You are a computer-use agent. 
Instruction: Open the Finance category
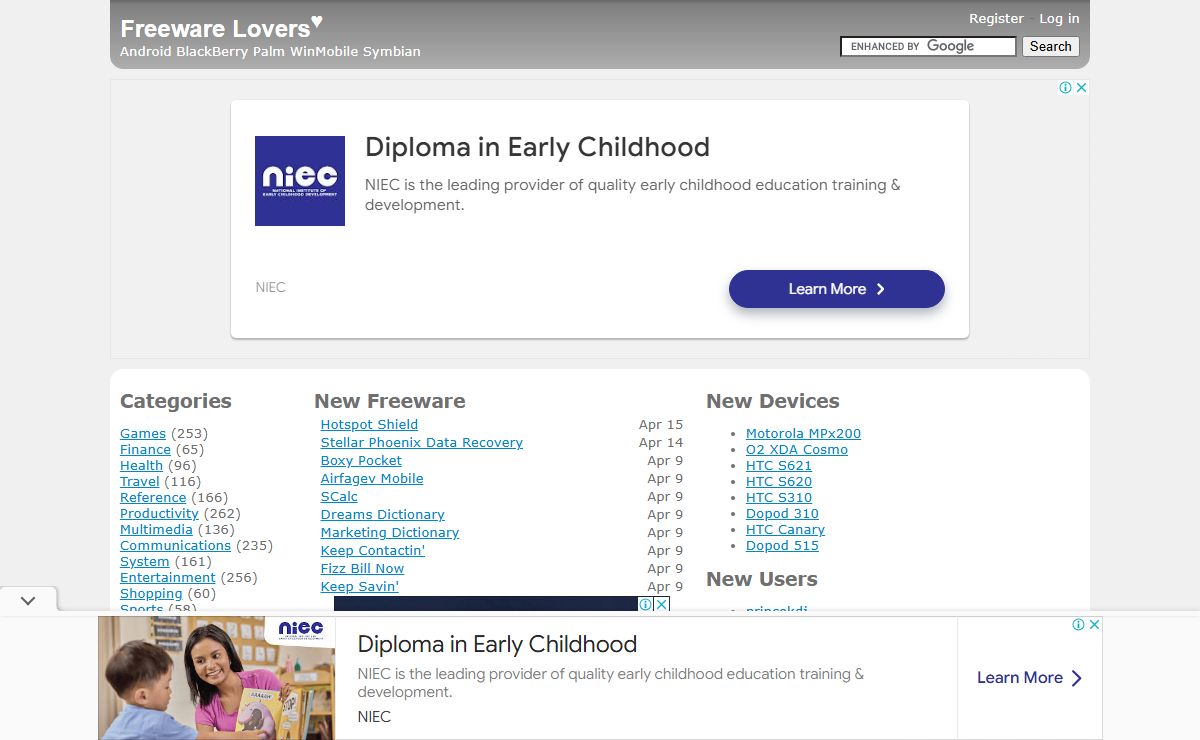point(145,449)
